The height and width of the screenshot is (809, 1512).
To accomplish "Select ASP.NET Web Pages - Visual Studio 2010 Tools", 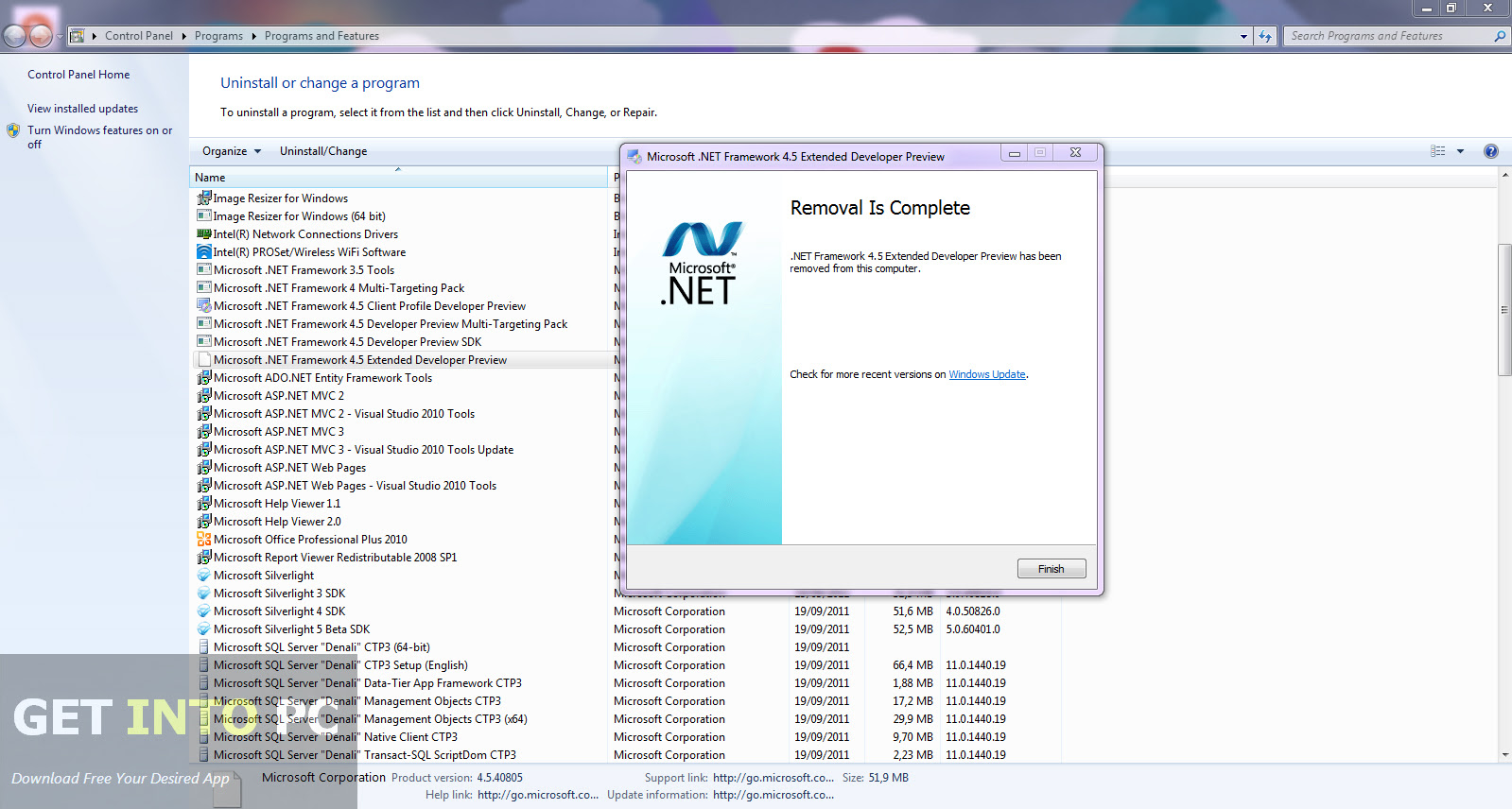I will coord(355,486).
